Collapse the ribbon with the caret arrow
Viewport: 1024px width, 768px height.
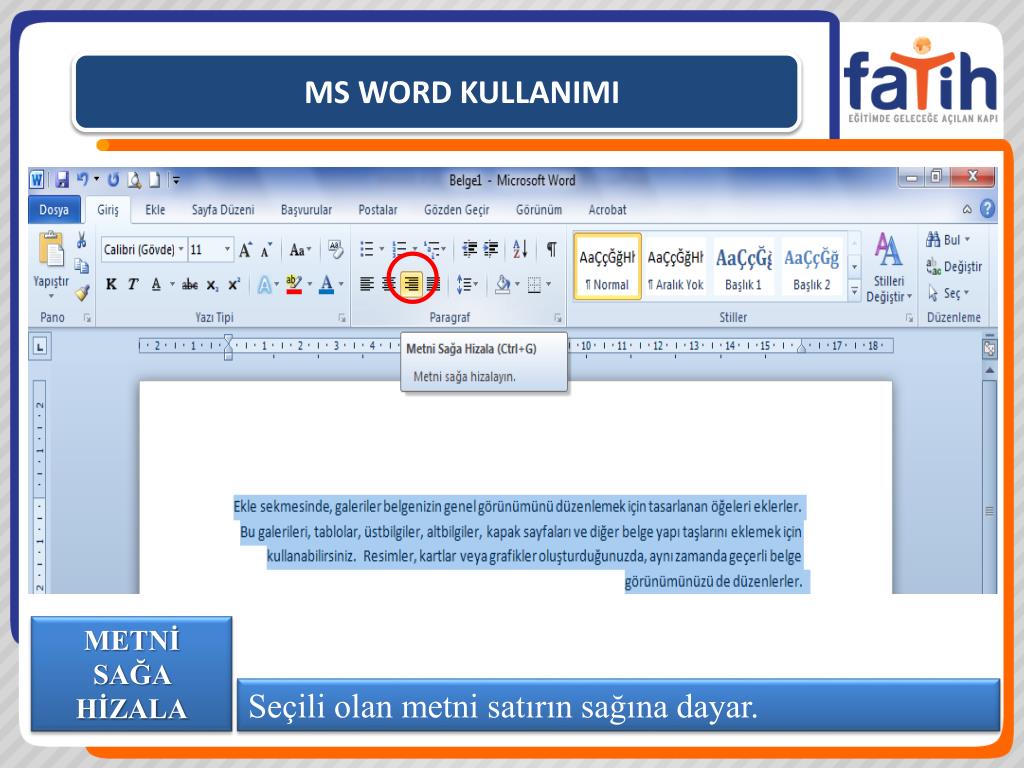(967, 210)
